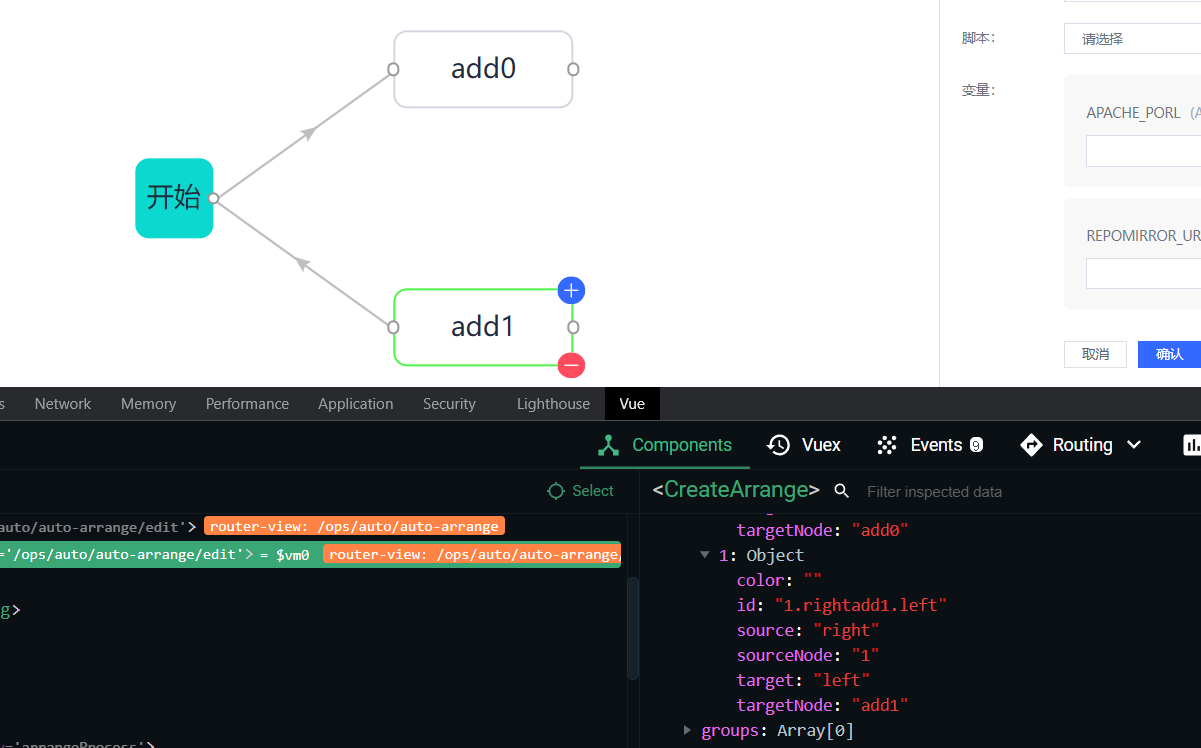This screenshot has height=748, width=1201.
Task: Click the search icon beside CreateArrange
Action: pyautogui.click(x=842, y=491)
